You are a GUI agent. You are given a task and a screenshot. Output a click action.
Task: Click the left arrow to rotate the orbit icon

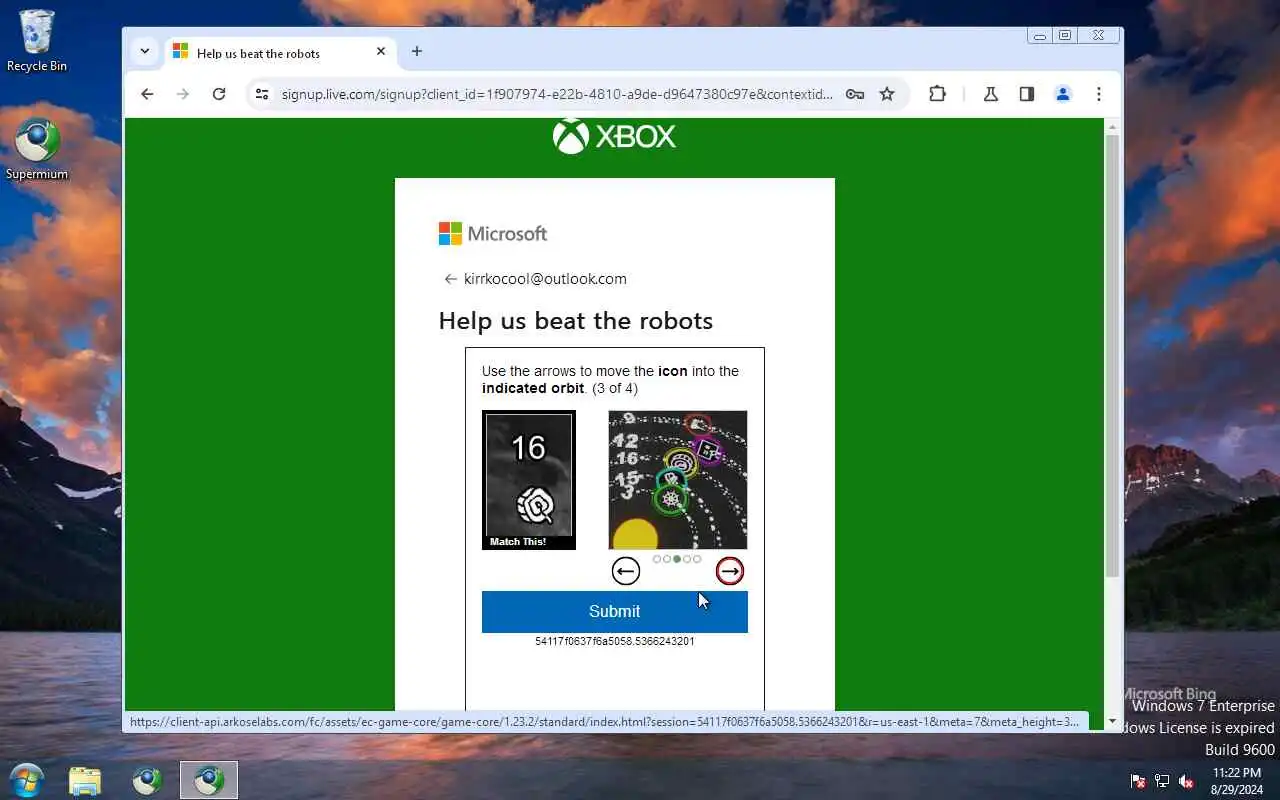click(x=626, y=571)
